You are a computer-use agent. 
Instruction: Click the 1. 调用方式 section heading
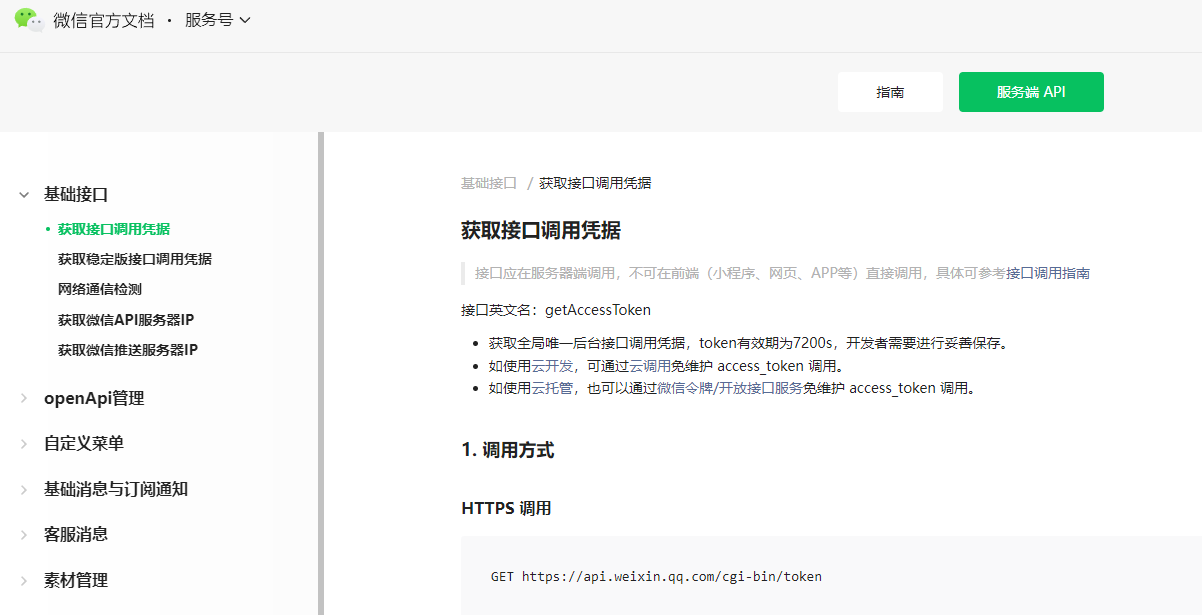508,450
